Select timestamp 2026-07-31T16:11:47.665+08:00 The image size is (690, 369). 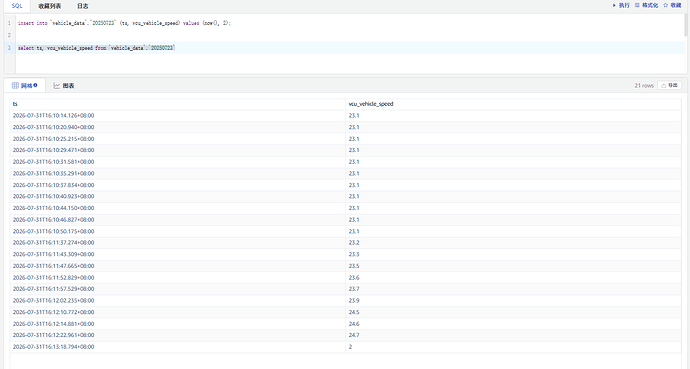(x=53, y=266)
